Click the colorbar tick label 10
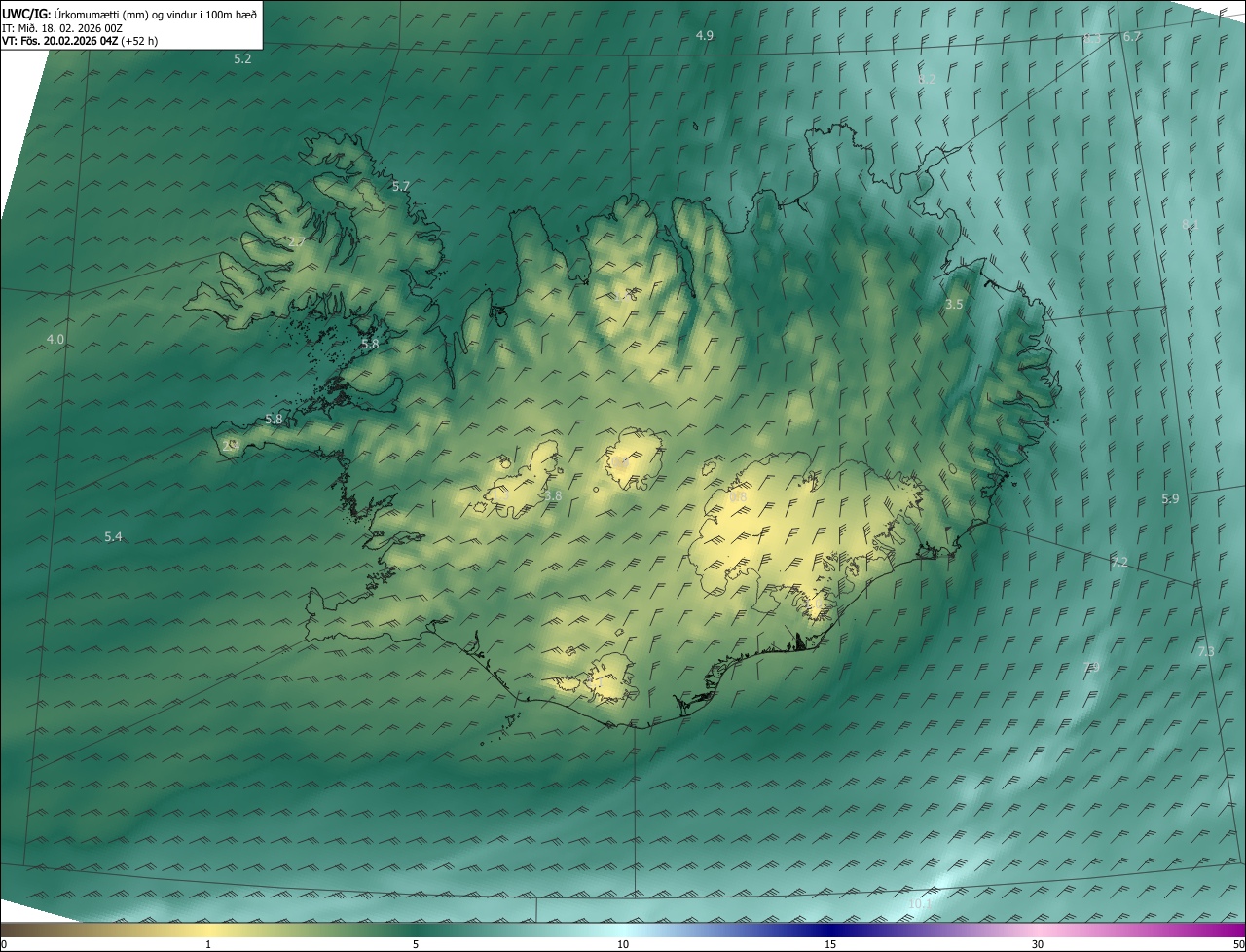 tap(623, 944)
